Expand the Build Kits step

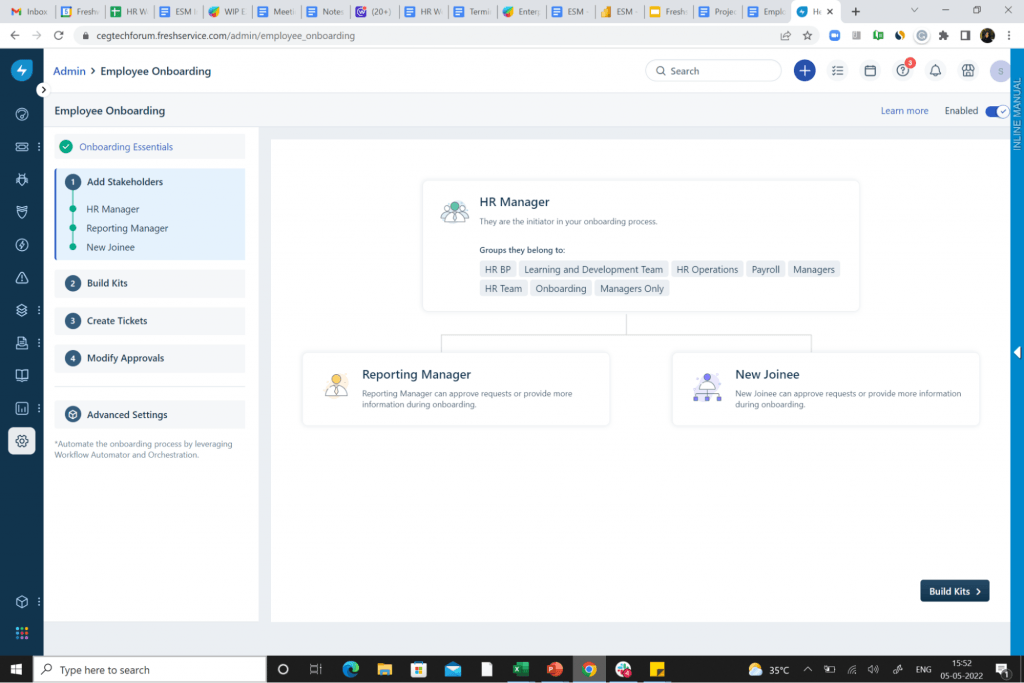click(107, 283)
